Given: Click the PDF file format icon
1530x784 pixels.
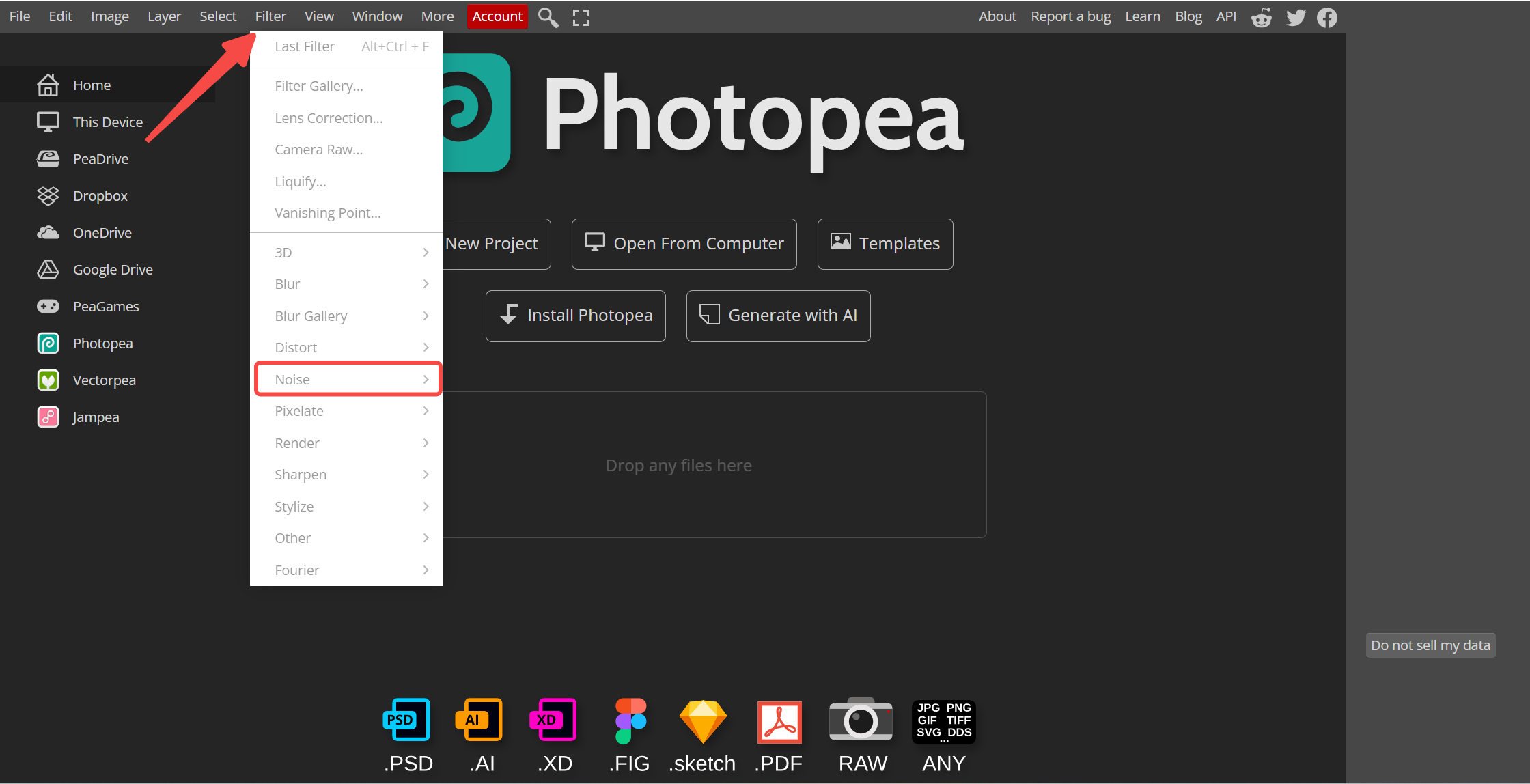Looking at the screenshot, I should tap(779, 721).
